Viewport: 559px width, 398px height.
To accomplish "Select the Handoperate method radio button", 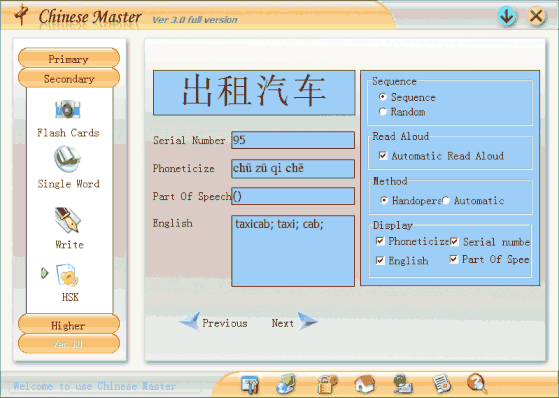I will coord(384,200).
